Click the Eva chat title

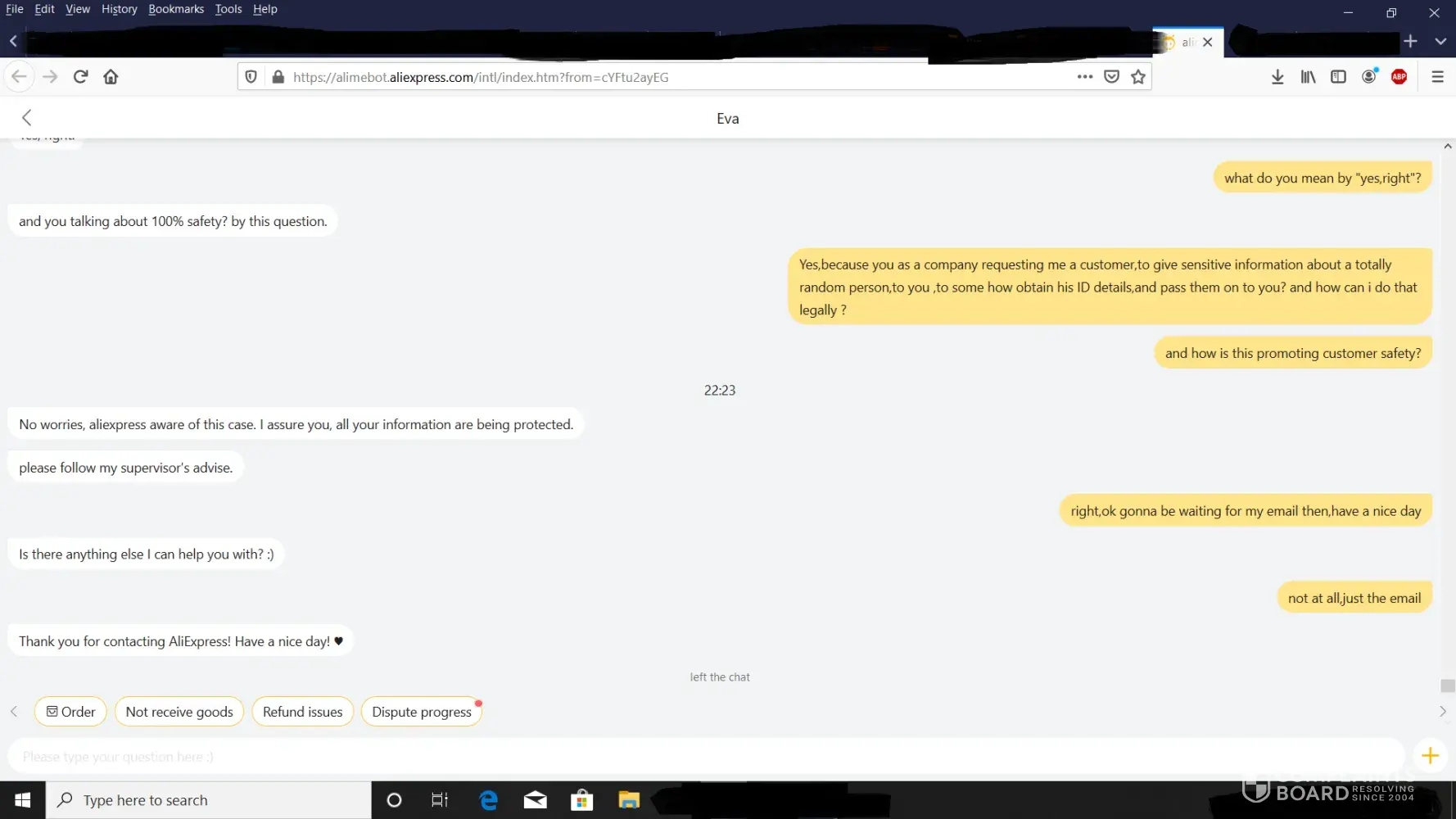click(728, 119)
